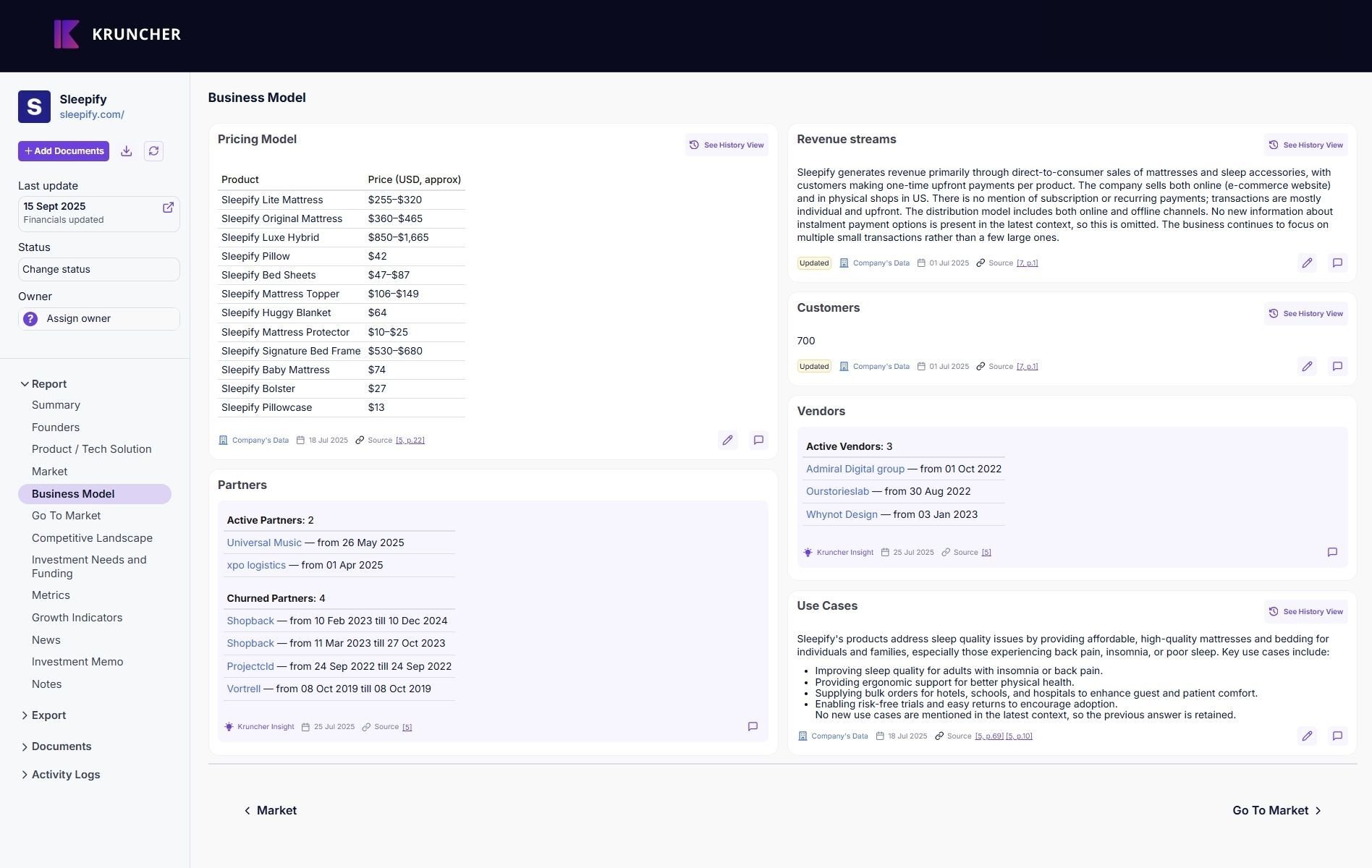Click the download icon beside Add Documents
This screenshot has height=868, width=1372.
pyautogui.click(x=127, y=151)
